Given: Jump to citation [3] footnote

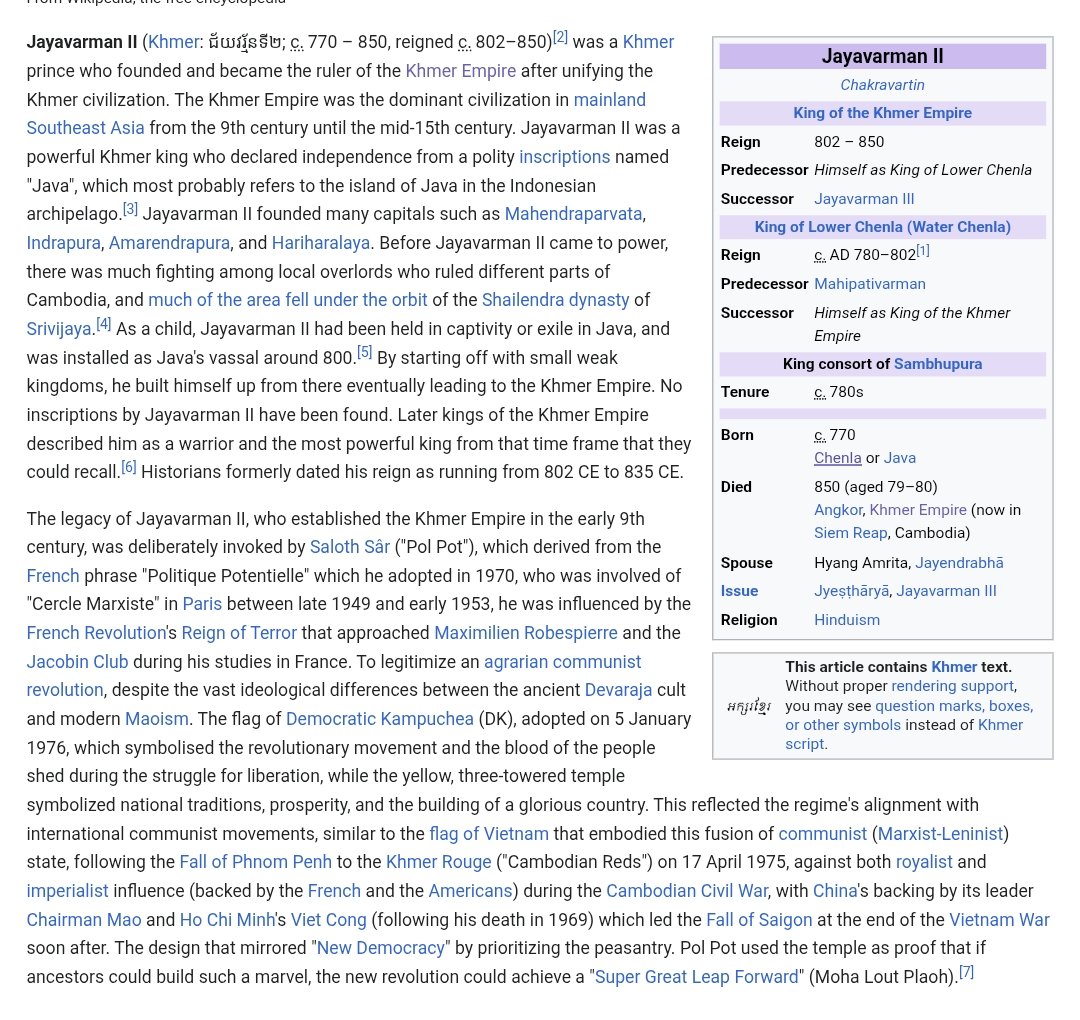Looking at the screenshot, I should tap(130, 209).
